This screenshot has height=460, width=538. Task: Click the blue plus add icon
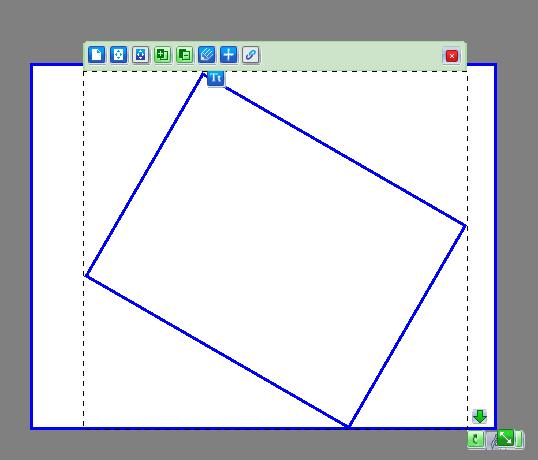(229, 55)
